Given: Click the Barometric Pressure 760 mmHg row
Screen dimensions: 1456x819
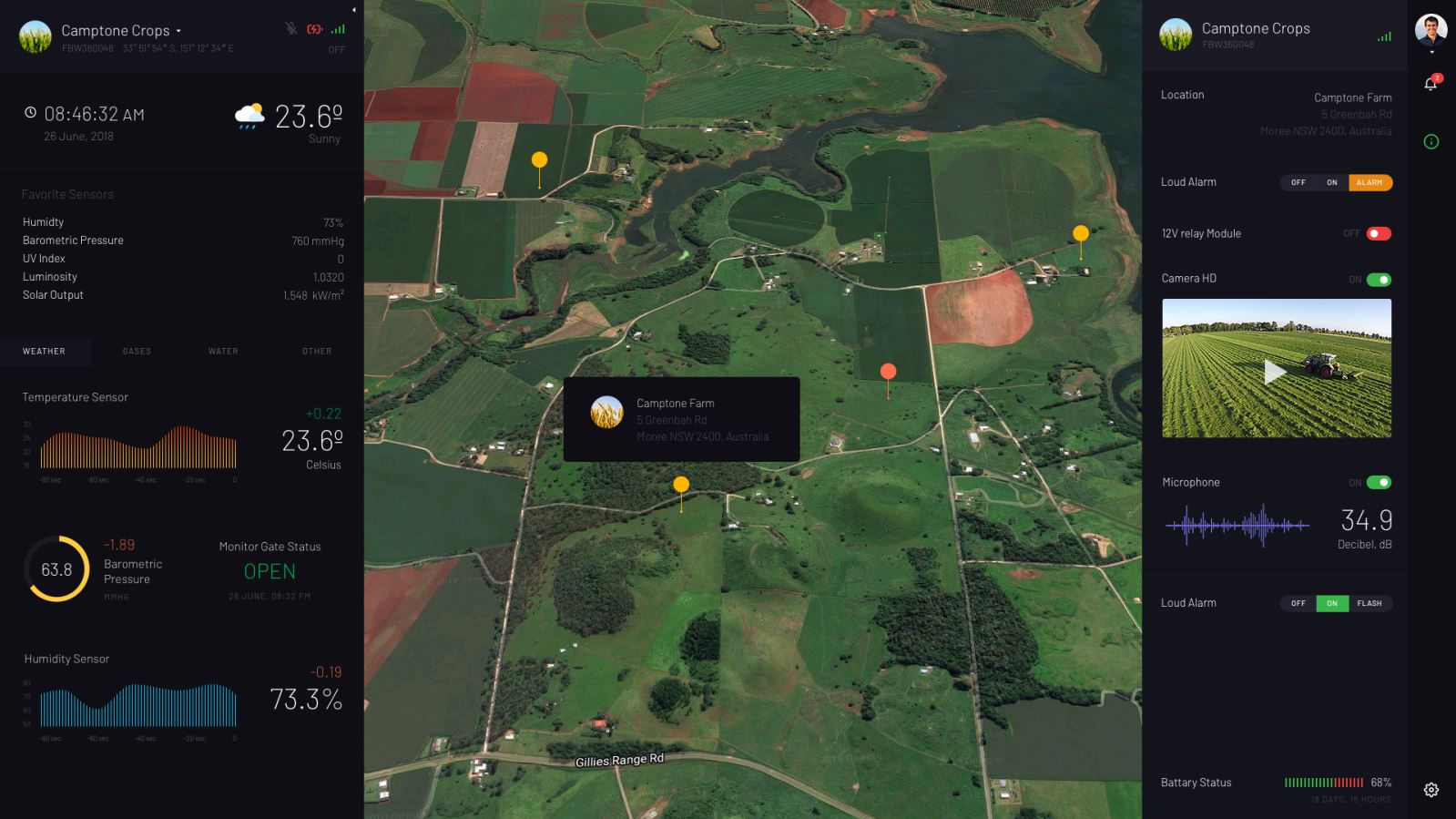Looking at the screenshot, I should coord(183,241).
